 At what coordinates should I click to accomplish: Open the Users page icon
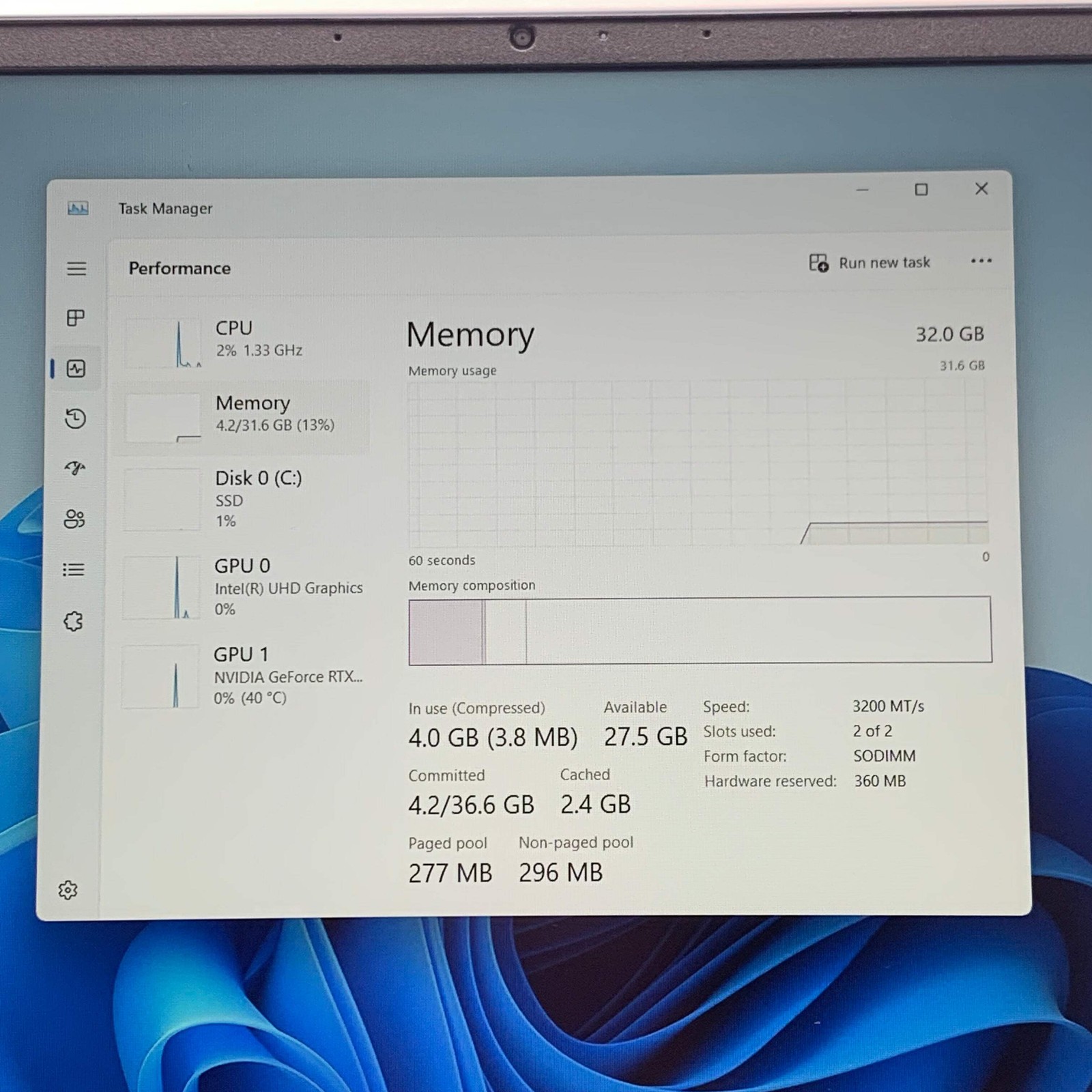click(x=74, y=519)
